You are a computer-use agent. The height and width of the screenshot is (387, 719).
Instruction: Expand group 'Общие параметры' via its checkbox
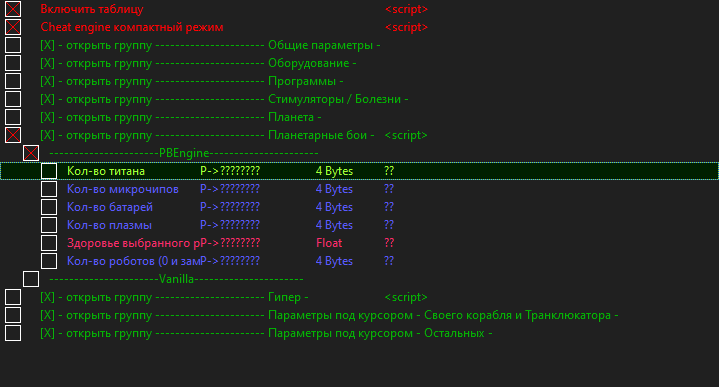pos(13,45)
